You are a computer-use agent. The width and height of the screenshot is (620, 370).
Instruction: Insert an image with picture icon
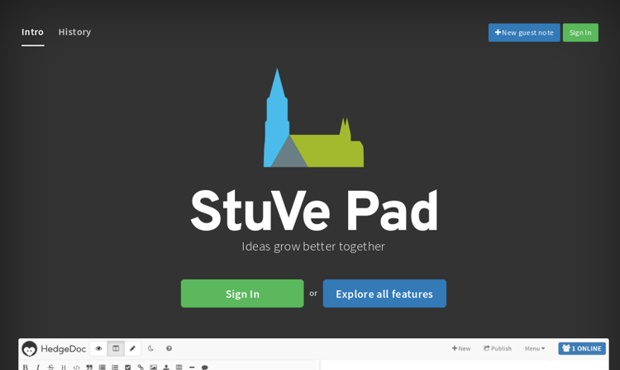[153, 367]
